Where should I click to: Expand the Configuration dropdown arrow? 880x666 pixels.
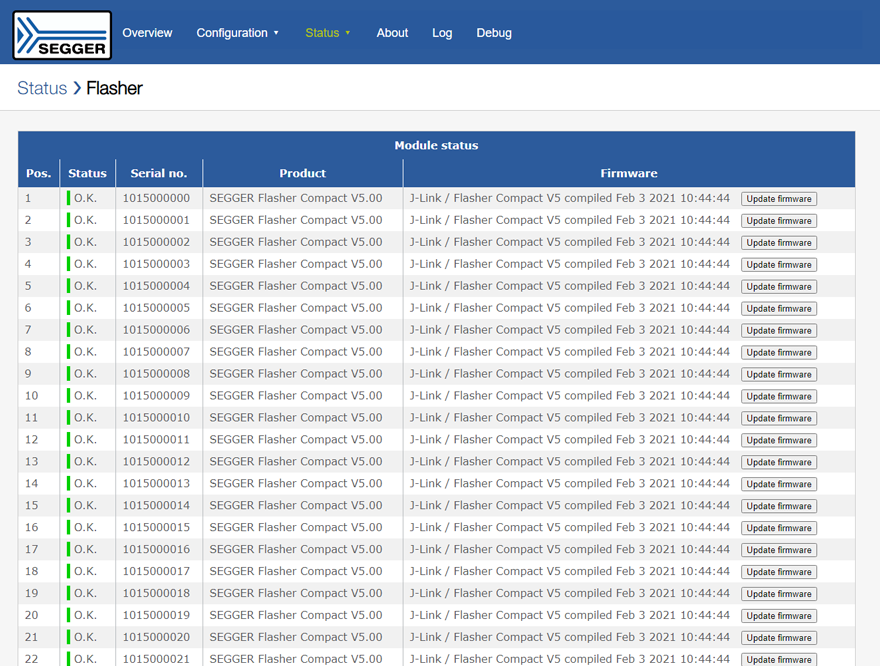pos(276,33)
